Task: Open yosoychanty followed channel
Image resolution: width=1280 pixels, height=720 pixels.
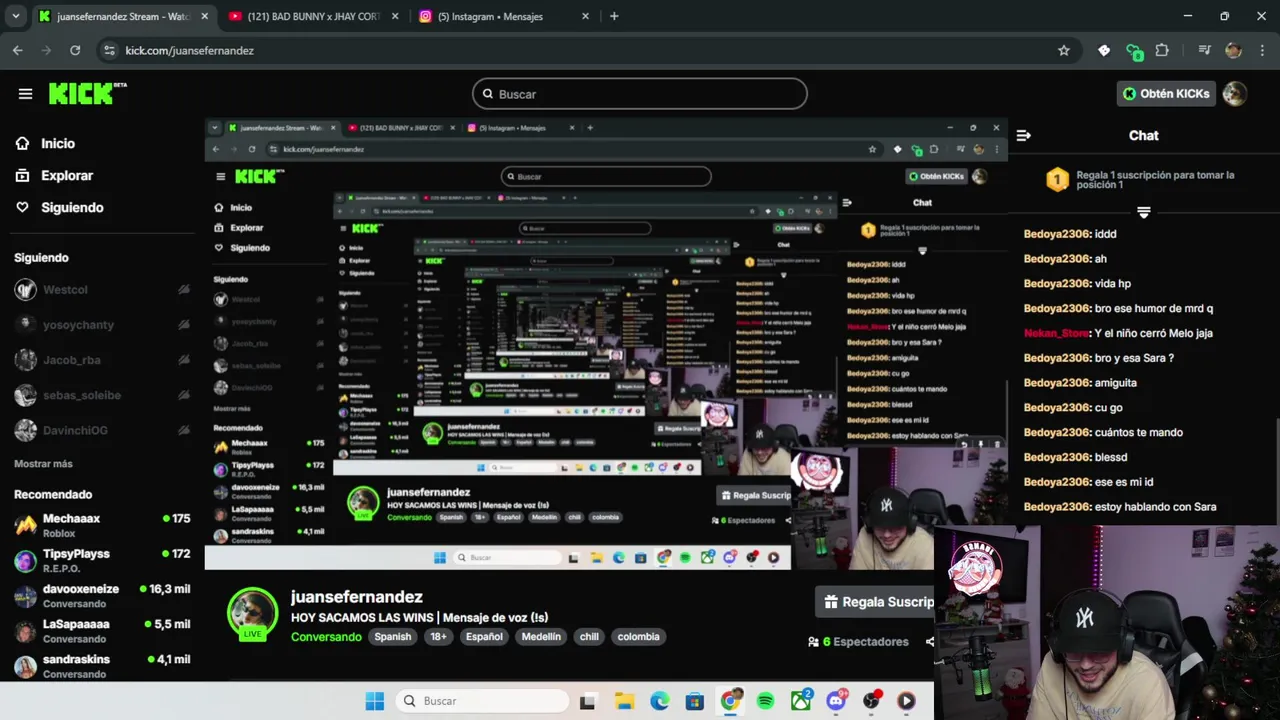Action: [102, 325]
